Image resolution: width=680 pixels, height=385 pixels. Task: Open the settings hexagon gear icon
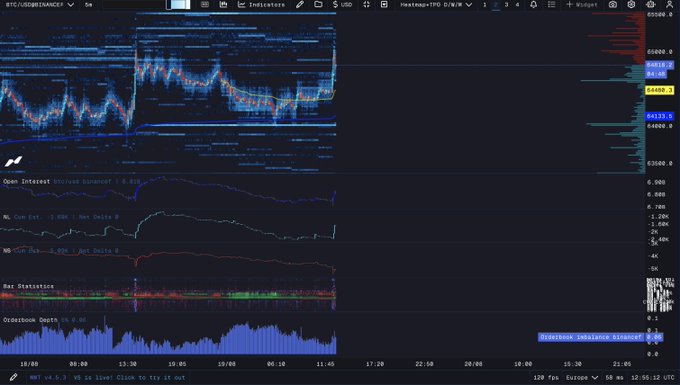pos(631,4)
